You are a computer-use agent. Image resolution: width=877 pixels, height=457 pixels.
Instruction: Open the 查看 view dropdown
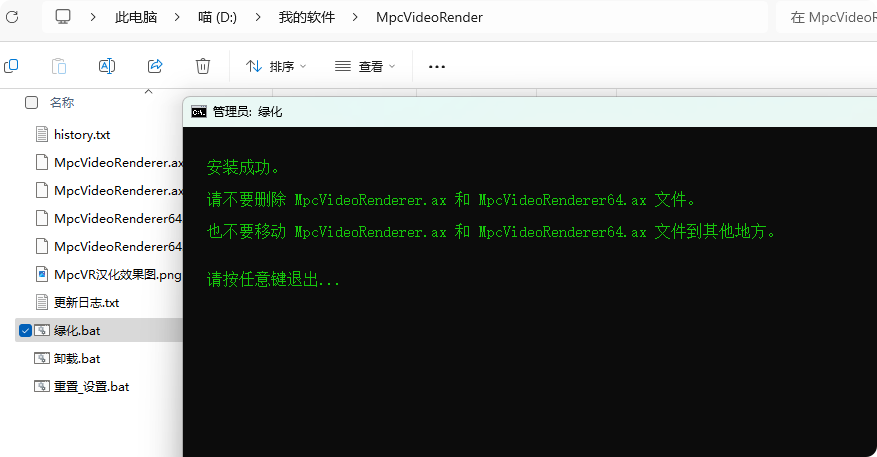[x=365, y=66]
